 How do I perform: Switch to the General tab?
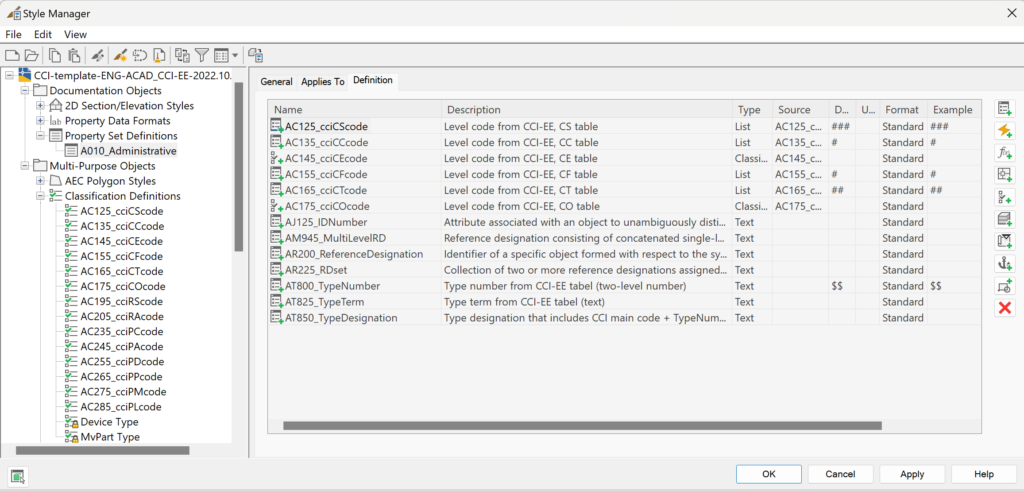tap(276, 82)
